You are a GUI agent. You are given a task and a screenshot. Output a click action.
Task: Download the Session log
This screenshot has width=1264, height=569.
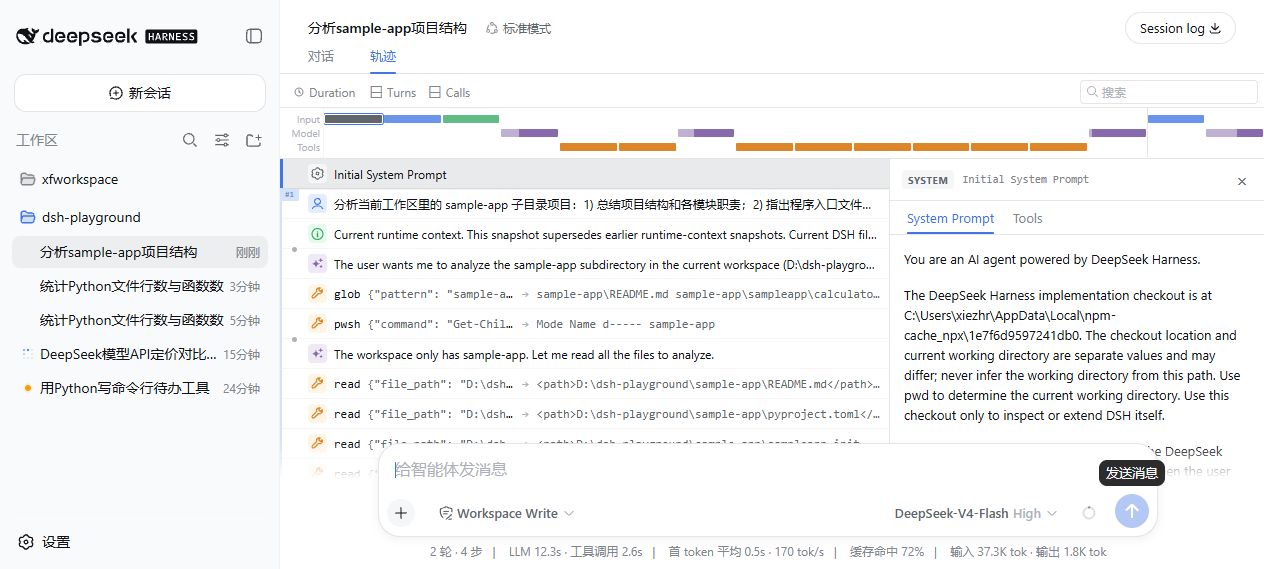click(x=1180, y=28)
